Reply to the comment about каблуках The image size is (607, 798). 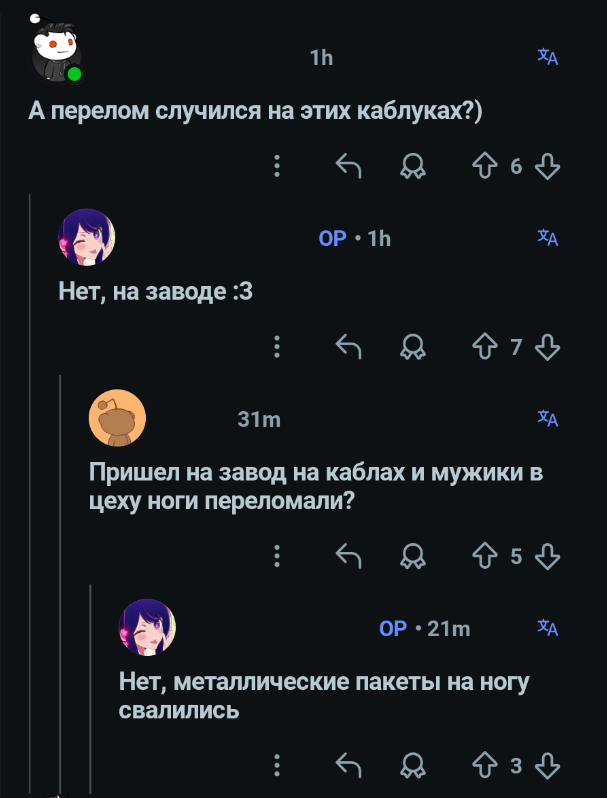pos(347,166)
